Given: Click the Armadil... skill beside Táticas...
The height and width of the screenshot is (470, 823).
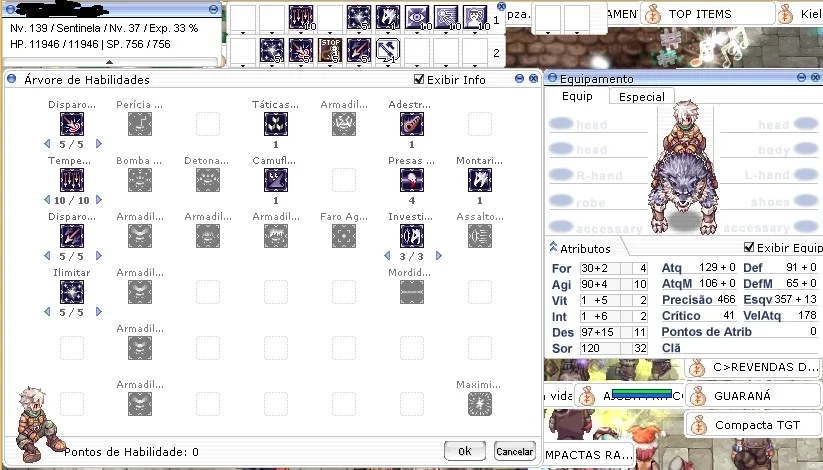Looking at the screenshot, I should pyautogui.click(x=344, y=124).
